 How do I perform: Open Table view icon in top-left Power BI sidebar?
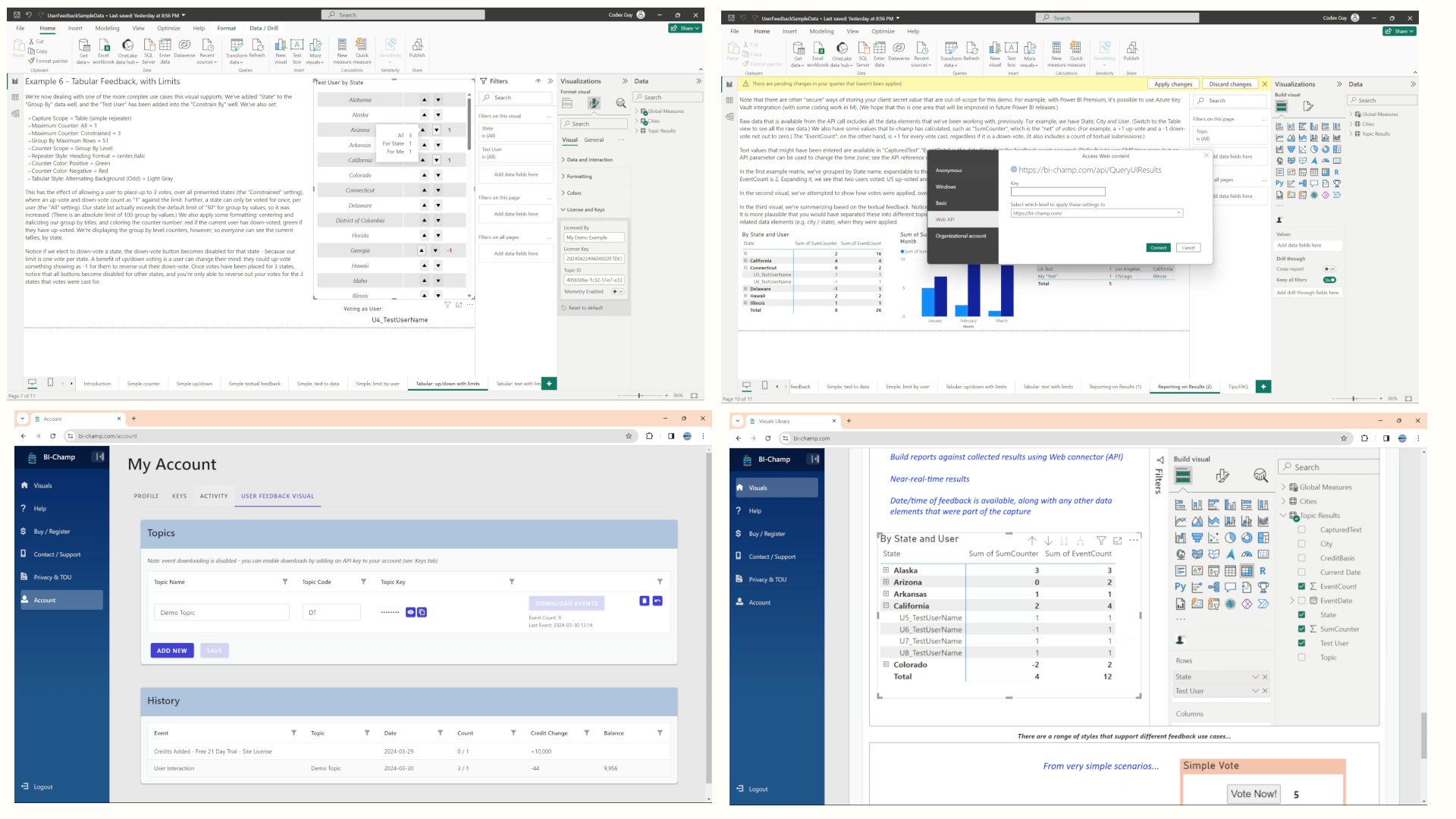tap(15, 98)
